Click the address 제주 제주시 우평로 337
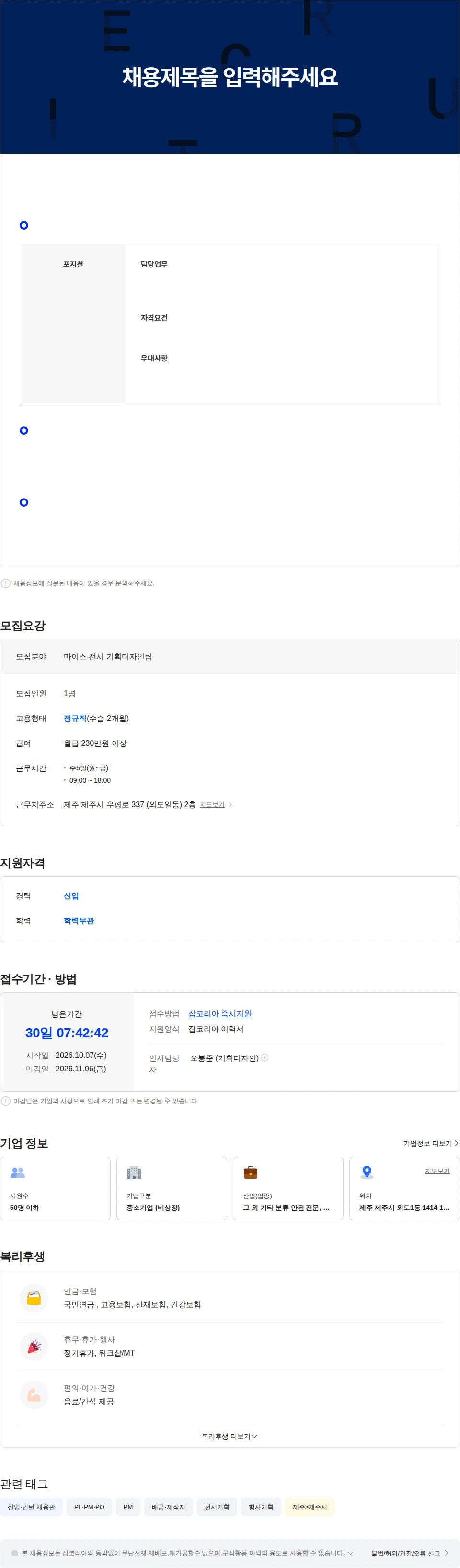Image resolution: width=460 pixels, height=1568 pixels. [129, 804]
